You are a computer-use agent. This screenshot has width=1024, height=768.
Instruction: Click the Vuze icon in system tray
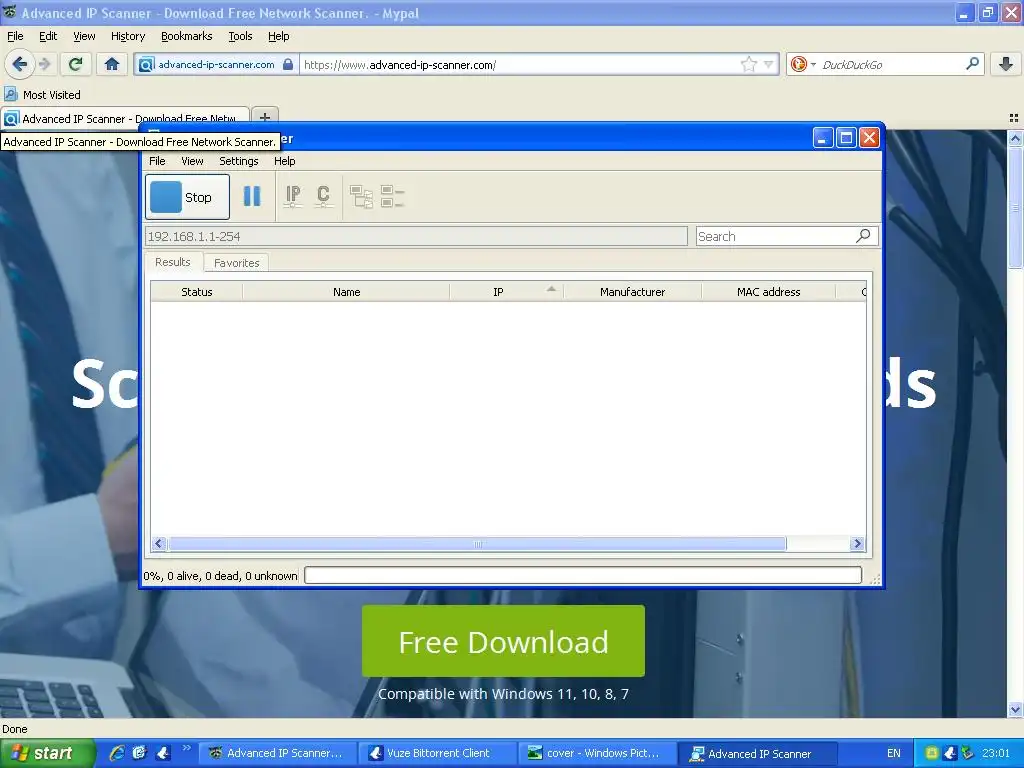coord(950,753)
